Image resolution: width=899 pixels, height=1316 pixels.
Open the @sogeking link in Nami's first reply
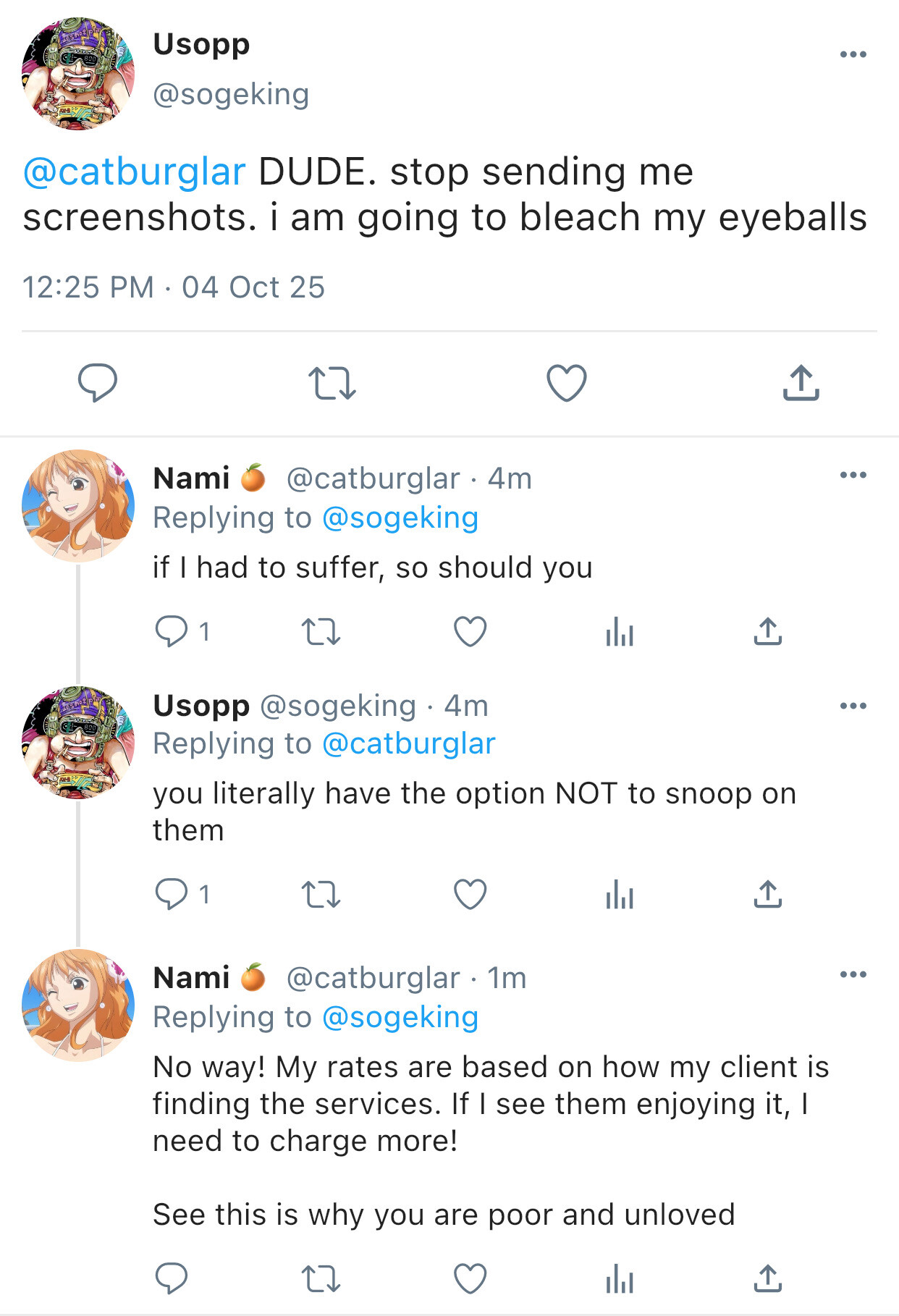(x=400, y=518)
